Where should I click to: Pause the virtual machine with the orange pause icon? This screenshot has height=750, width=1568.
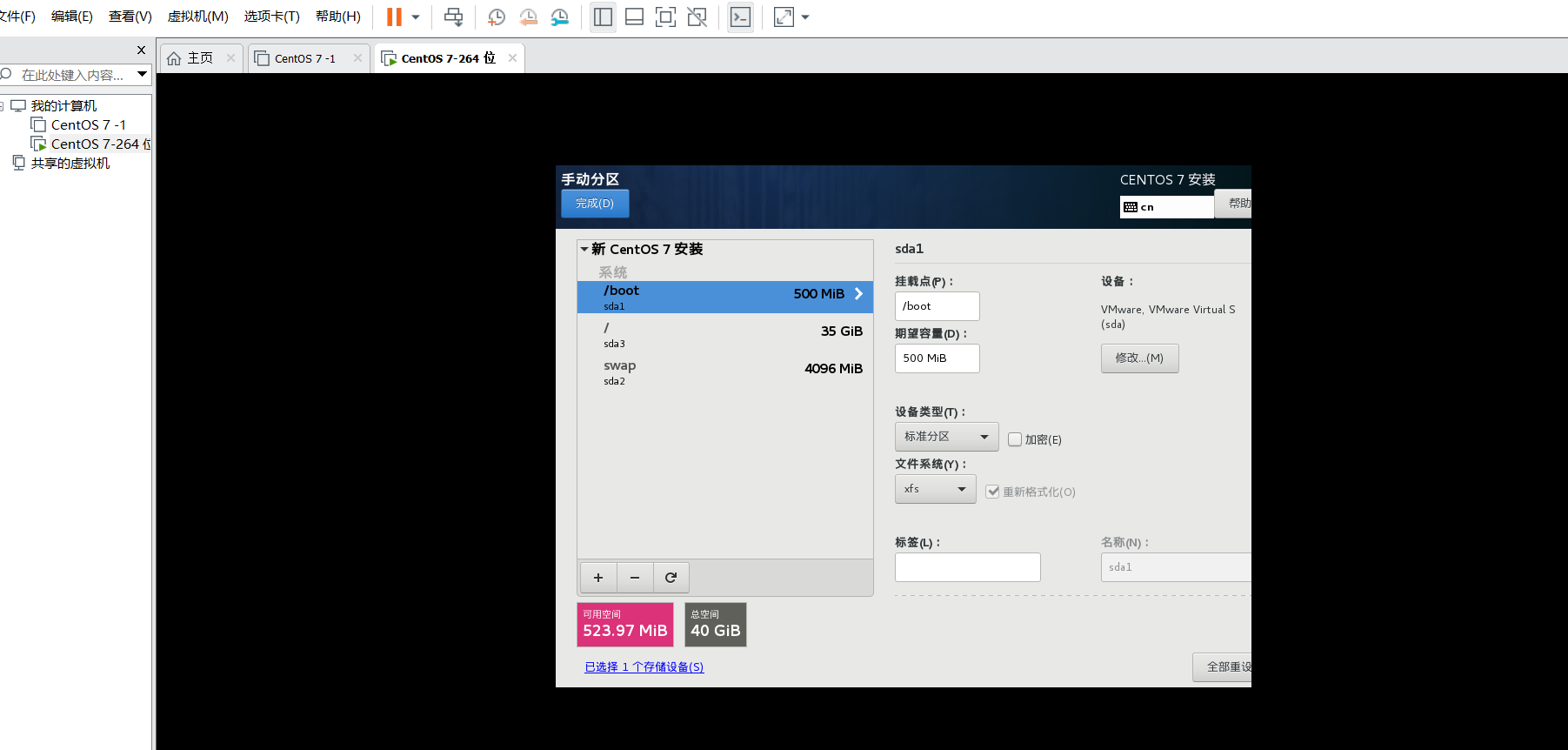pos(394,17)
